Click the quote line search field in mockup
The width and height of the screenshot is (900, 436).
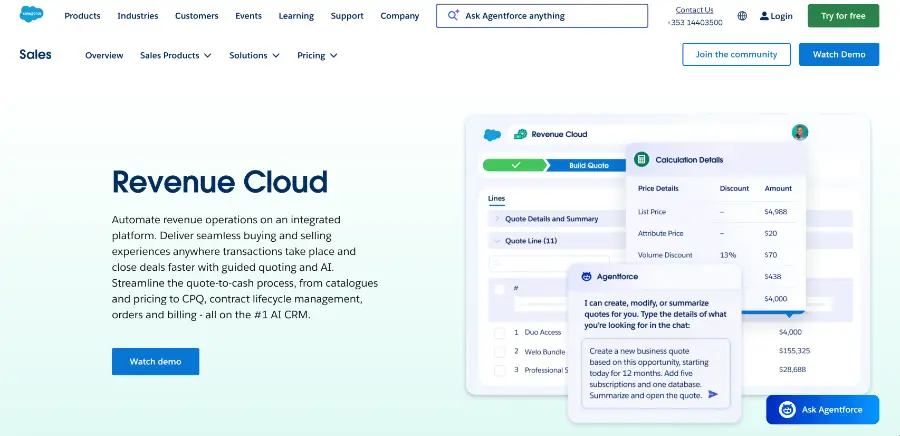(x=548, y=263)
